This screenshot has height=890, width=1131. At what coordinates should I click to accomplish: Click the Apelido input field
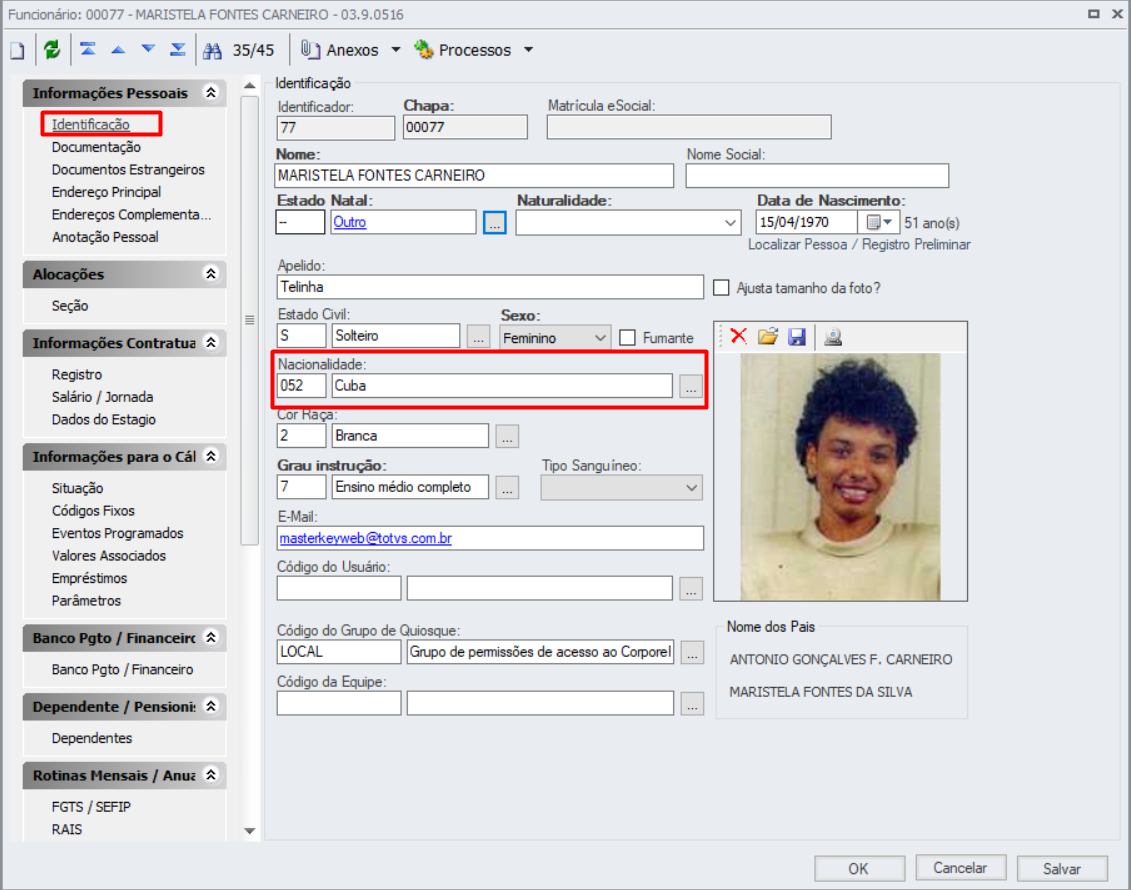click(490, 287)
